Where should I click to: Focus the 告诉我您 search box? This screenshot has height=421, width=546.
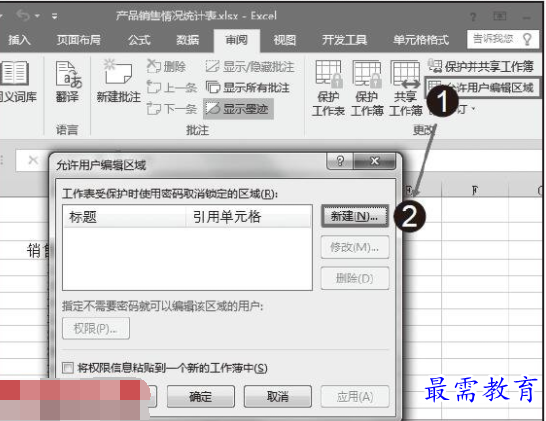tap(503, 39)
